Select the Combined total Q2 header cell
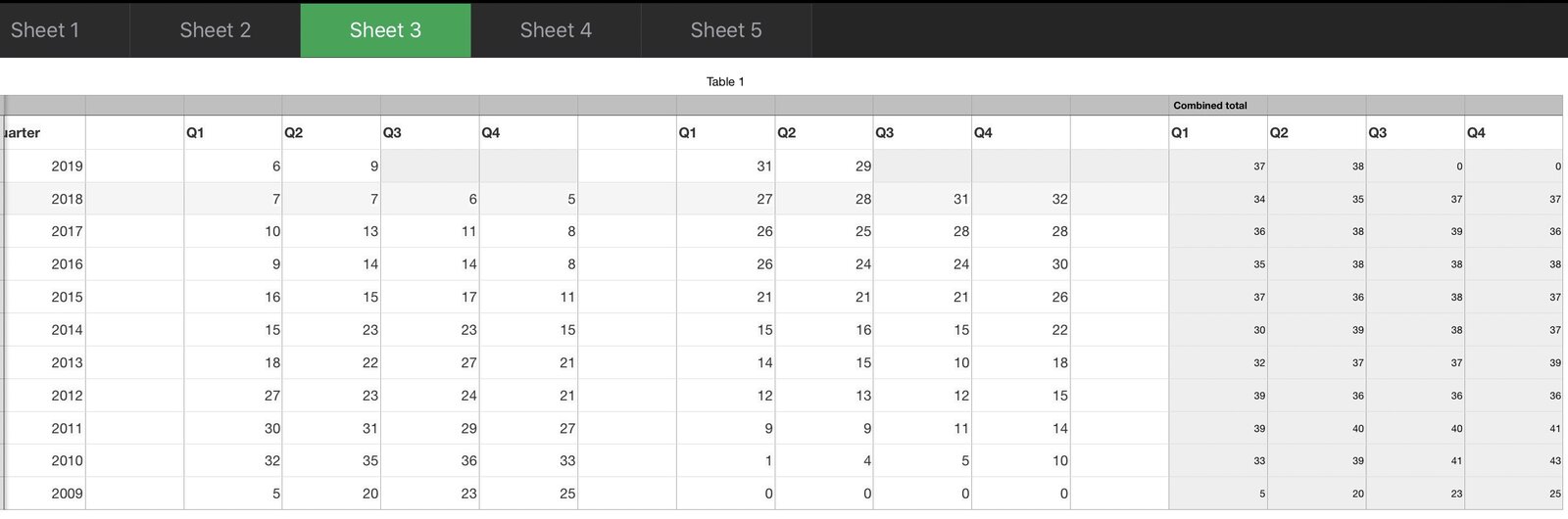This screenshot has width=1568, height=519. click(x=1317, y=133)
